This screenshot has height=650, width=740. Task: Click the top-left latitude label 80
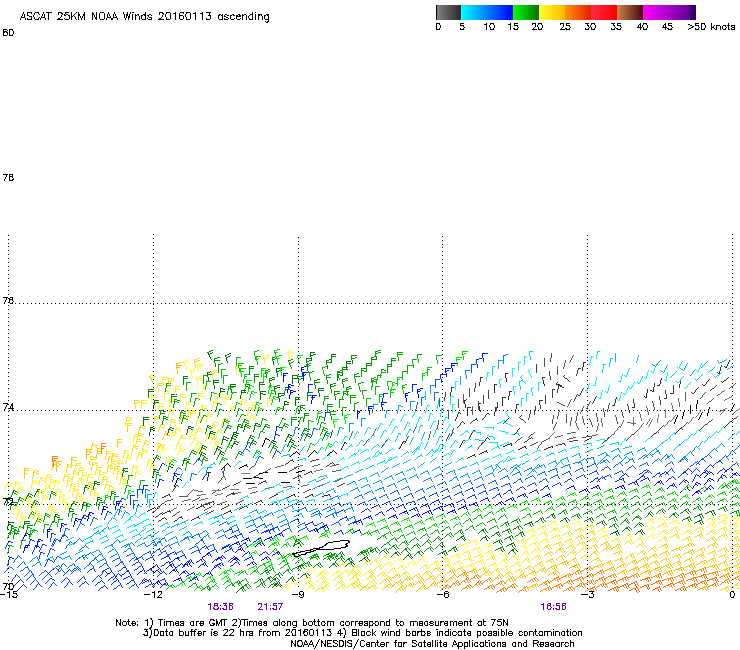[8, 33]
